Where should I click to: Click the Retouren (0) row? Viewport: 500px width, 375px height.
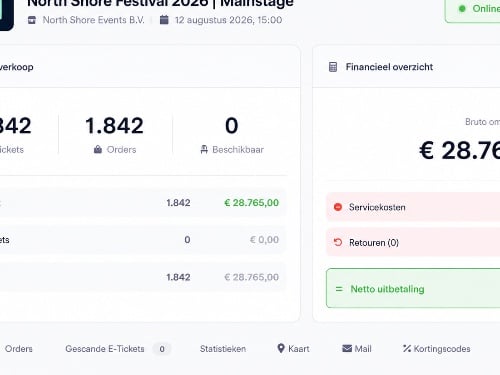[413, 242]
